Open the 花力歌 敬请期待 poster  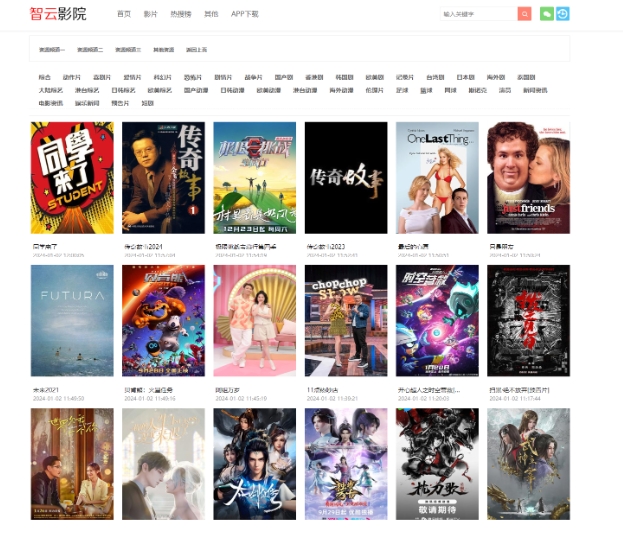(x=437, y=464)
